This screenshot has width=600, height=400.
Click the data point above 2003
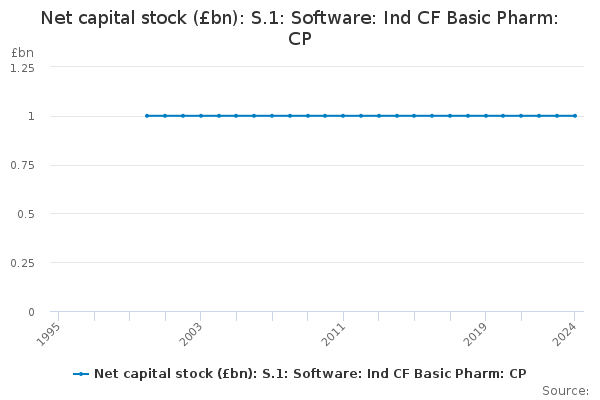[x=200, y=116]
